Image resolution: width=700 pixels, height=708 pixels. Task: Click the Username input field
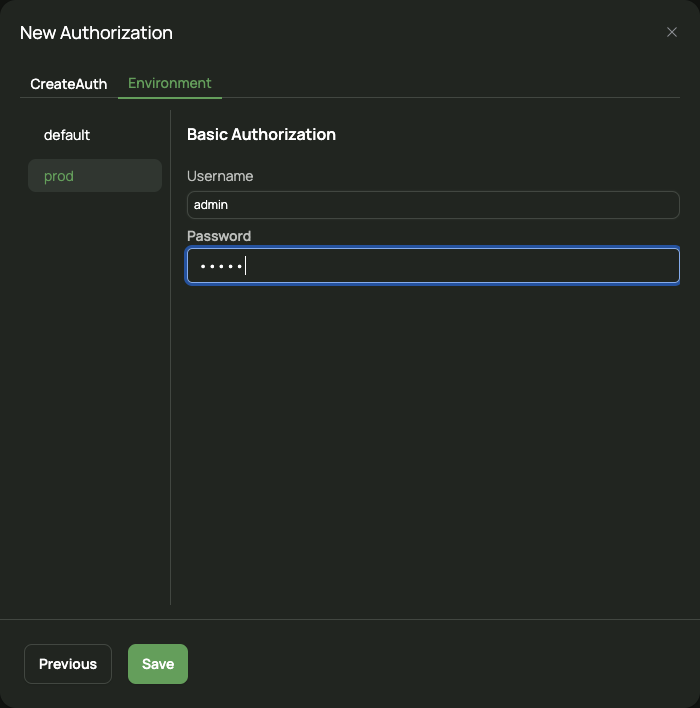(x=433, y=205)
